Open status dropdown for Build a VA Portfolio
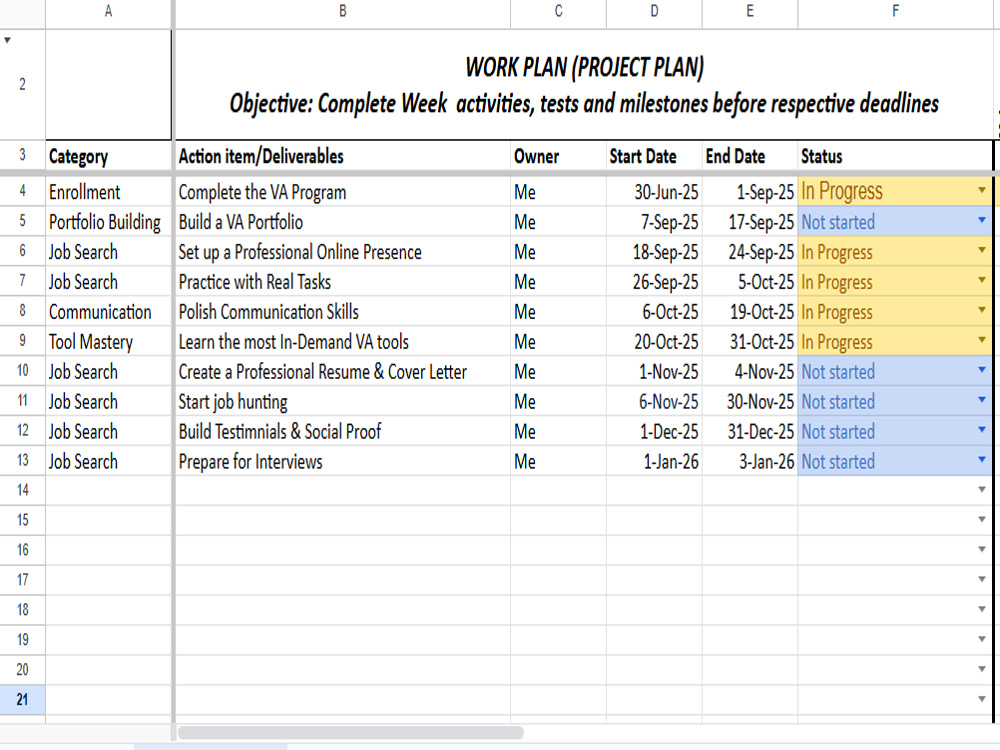Viewport: 1000px width, 750px height. (982, 221)
